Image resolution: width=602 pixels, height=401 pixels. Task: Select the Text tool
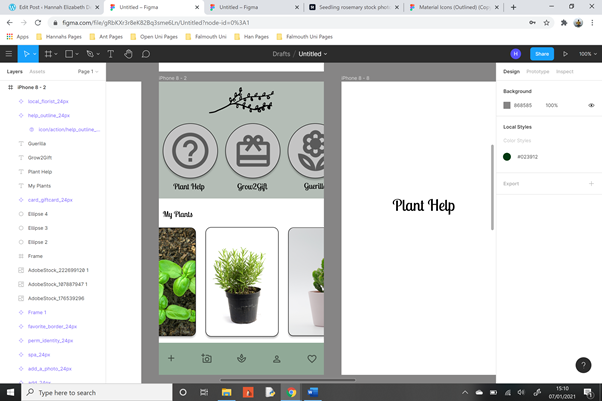tap(110, 54)
